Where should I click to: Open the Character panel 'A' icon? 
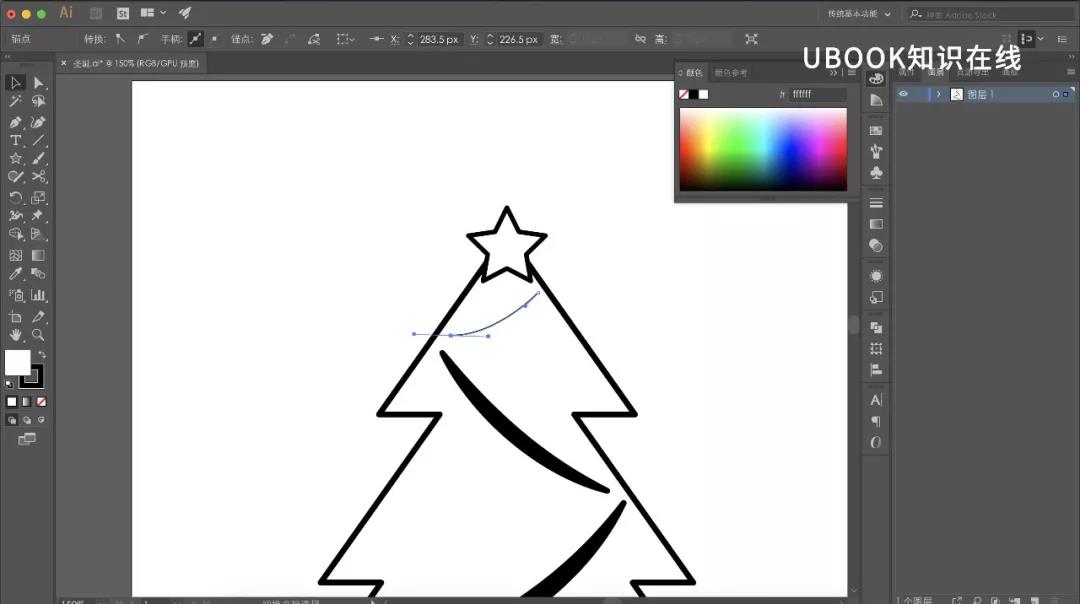[876, 400]
